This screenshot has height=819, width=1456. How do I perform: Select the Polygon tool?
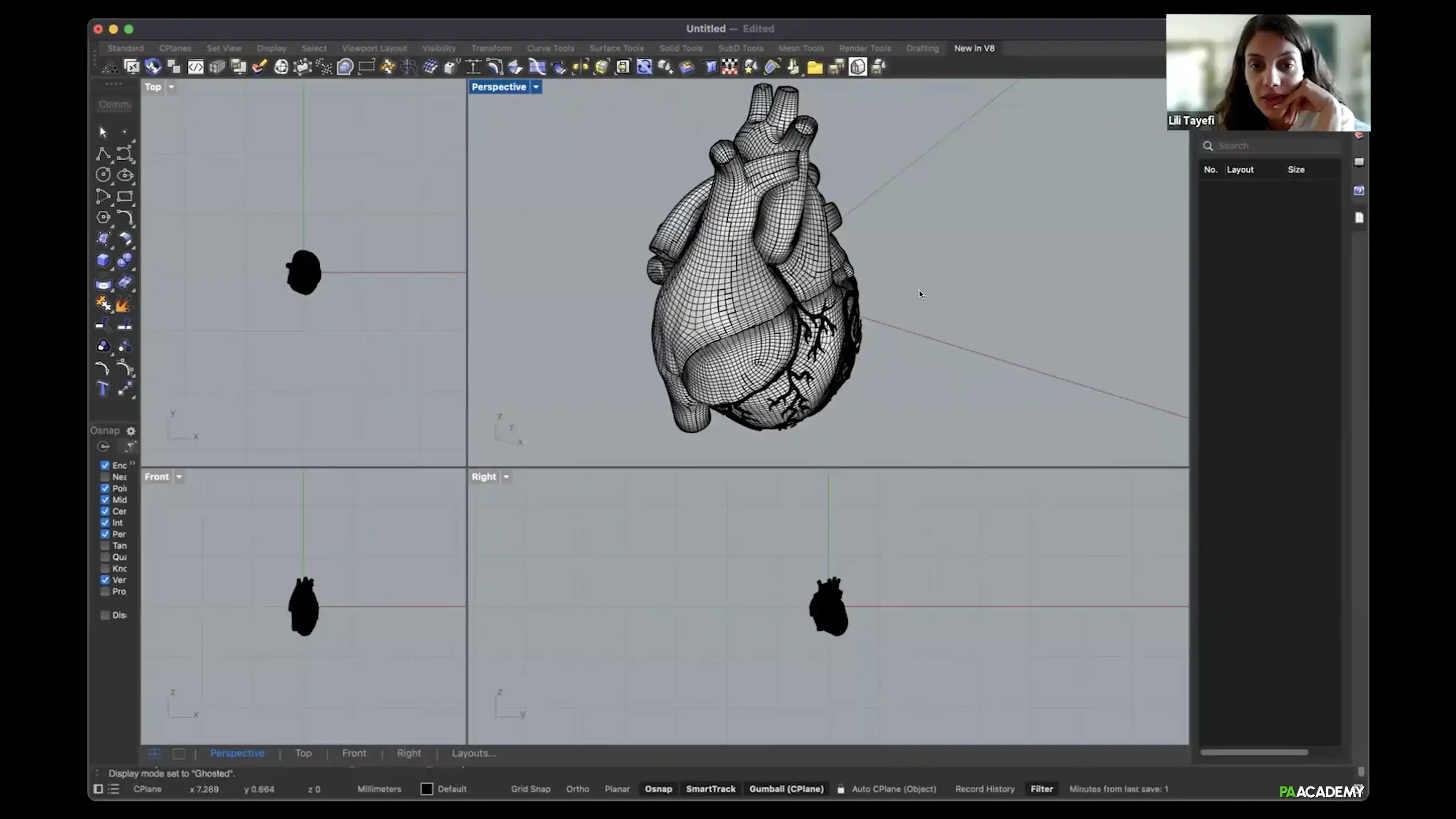(103, 217)
